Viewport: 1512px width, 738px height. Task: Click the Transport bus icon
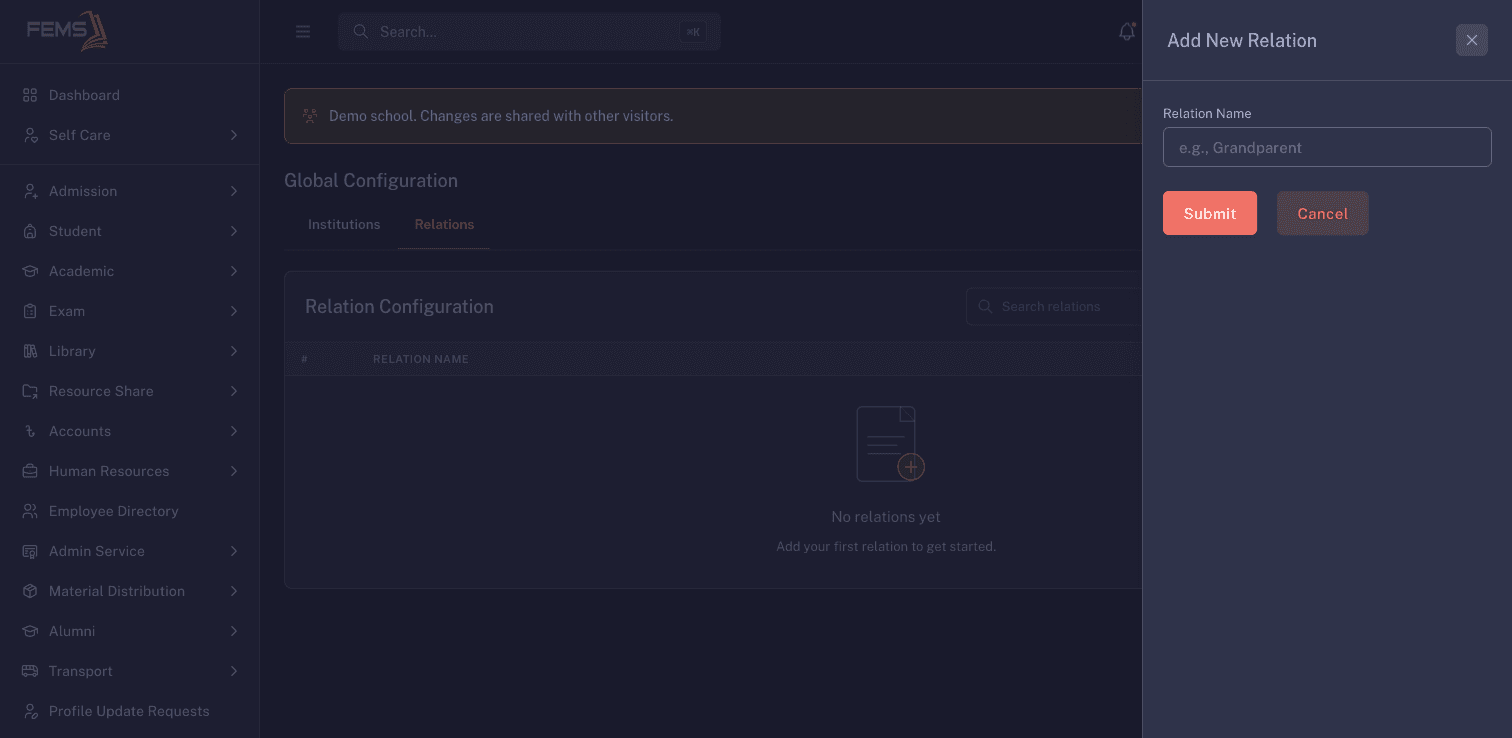pyautogui.click(x=30, y=671)
